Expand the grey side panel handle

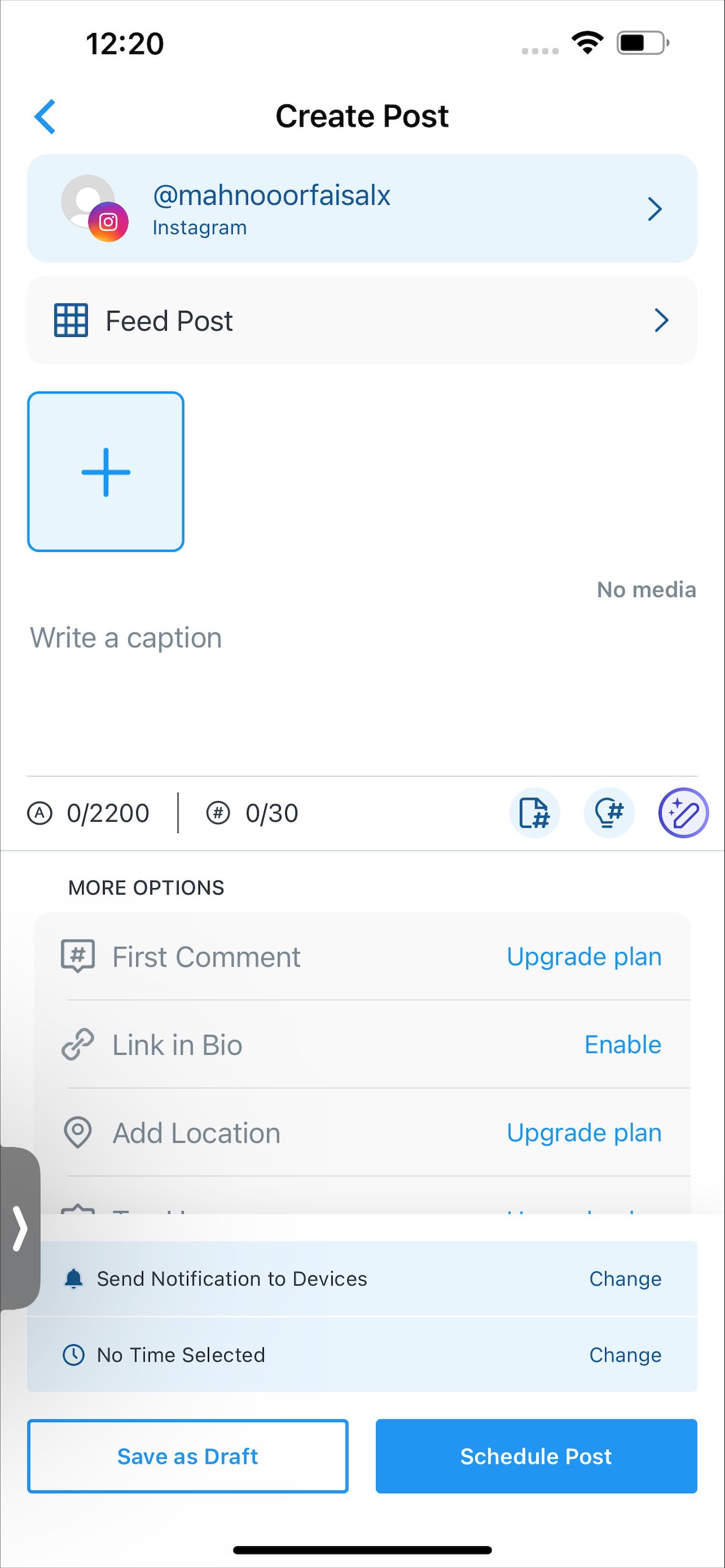tap(20, 1228)
